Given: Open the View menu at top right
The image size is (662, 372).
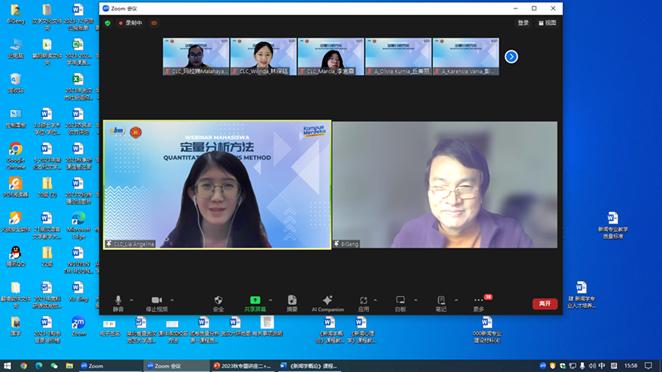Looking at the screenshot, I should (547, 23).
